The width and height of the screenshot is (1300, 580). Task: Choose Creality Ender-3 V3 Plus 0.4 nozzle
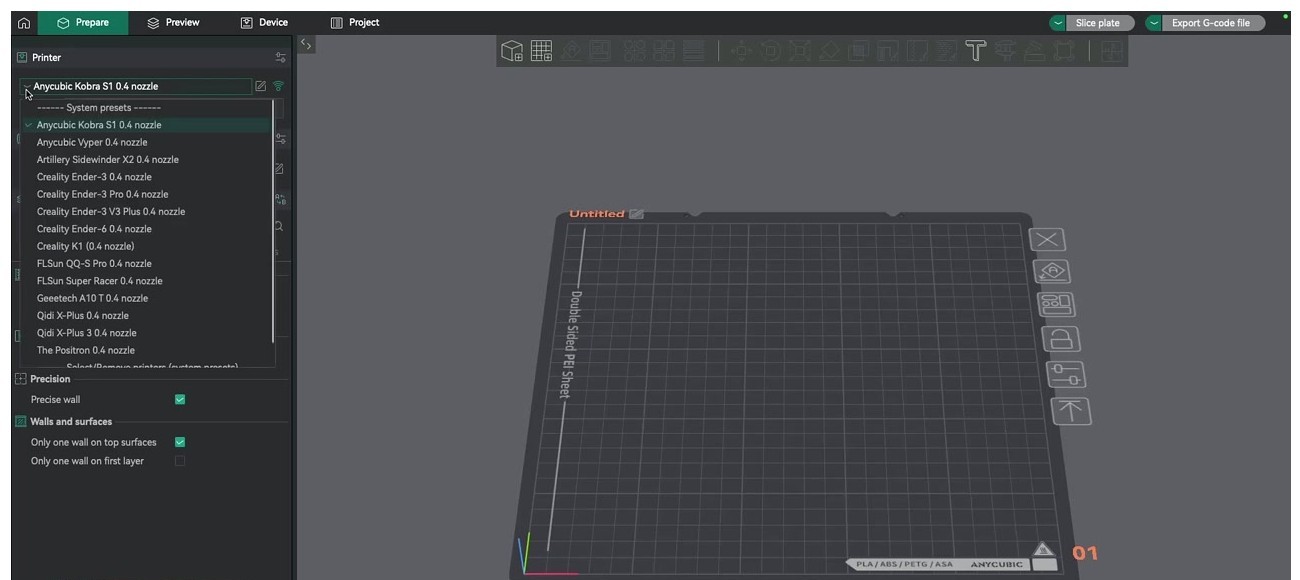(146, 212)
